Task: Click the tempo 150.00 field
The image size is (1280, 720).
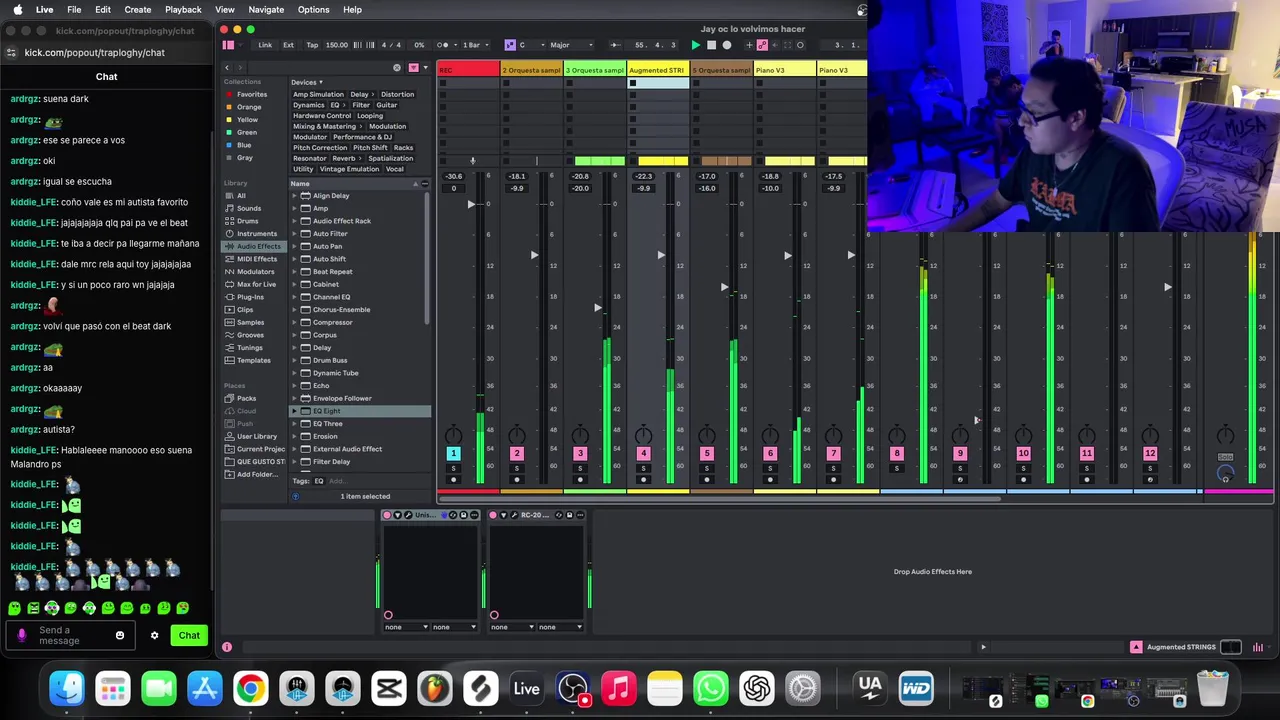Action: click(x=337, y=45)
